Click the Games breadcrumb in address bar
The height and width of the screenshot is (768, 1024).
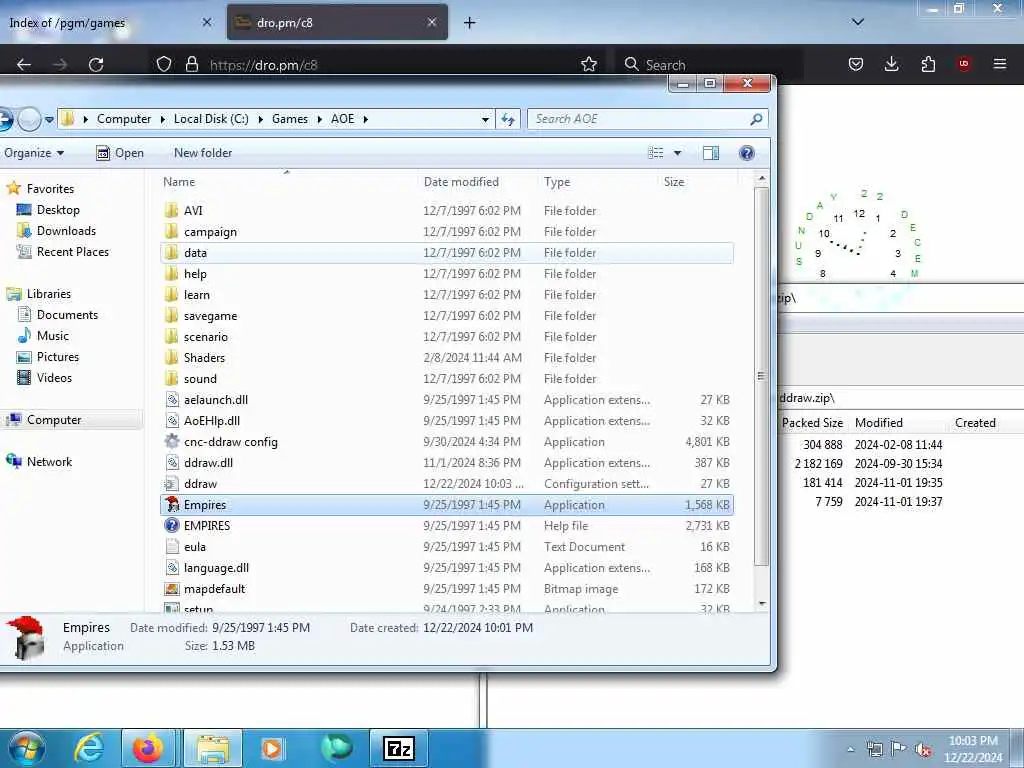coord(290,119)
